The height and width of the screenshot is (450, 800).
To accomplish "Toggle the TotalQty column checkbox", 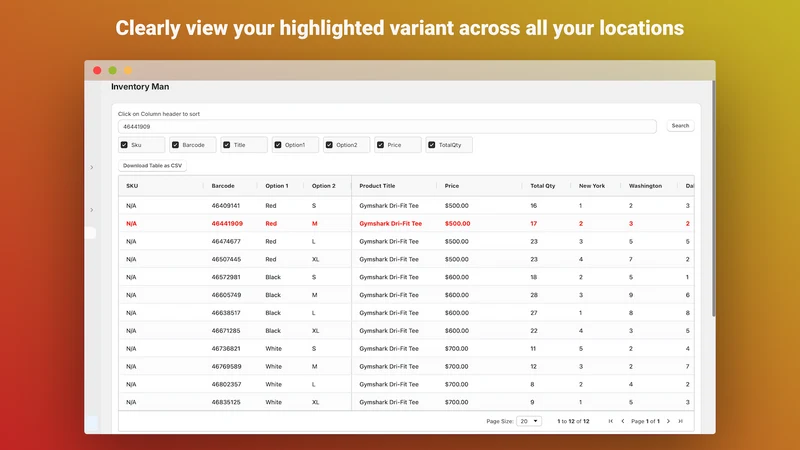I will [x=432, y=145].
